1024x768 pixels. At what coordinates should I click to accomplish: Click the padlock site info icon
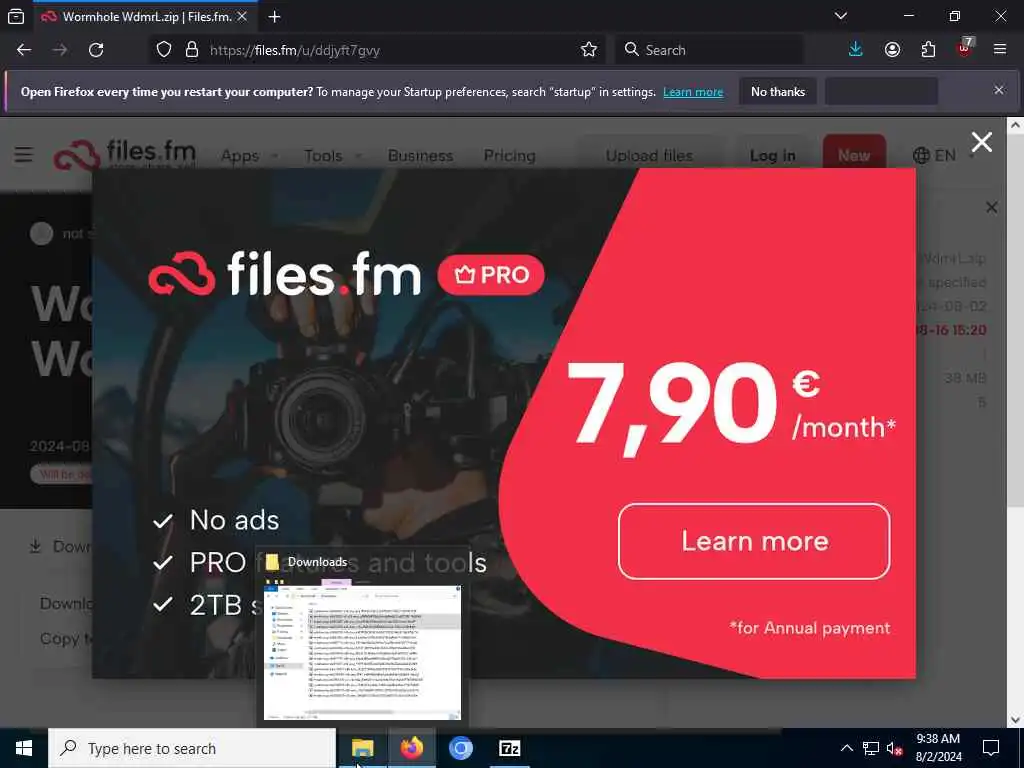tap(191, 50)
